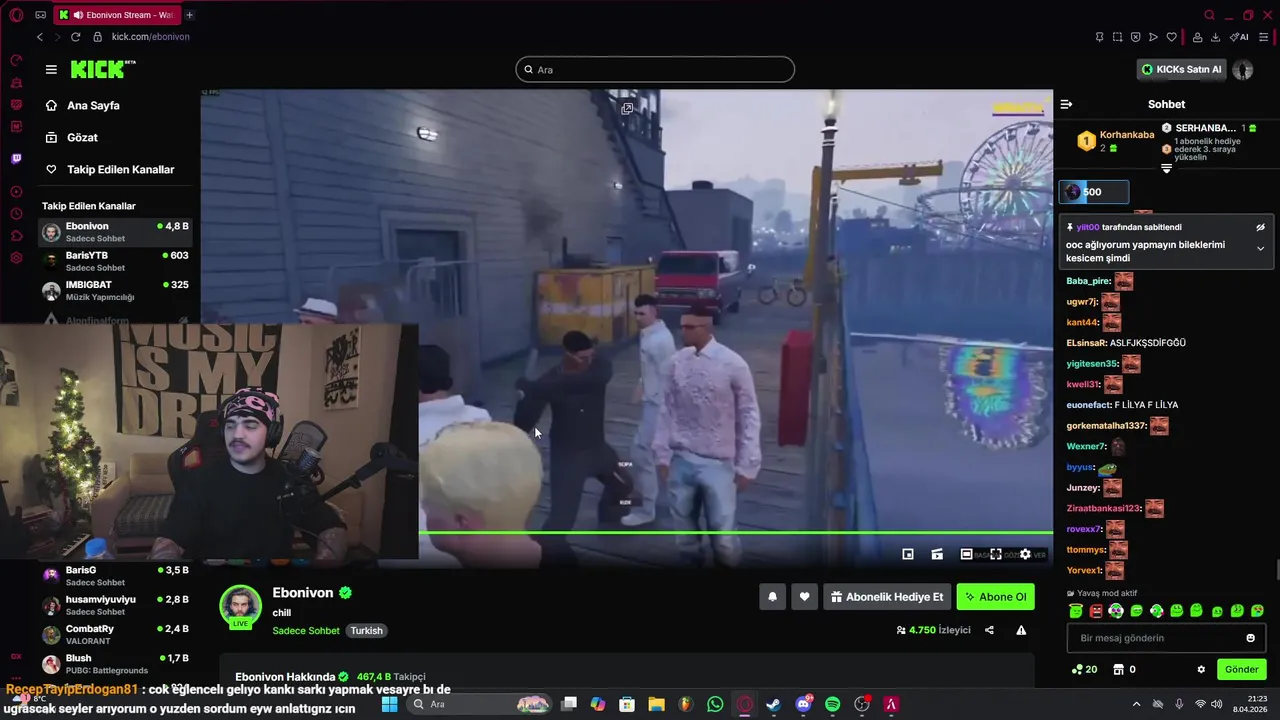
Task: Open BarisG channel from sidebar
Action: 115,576
